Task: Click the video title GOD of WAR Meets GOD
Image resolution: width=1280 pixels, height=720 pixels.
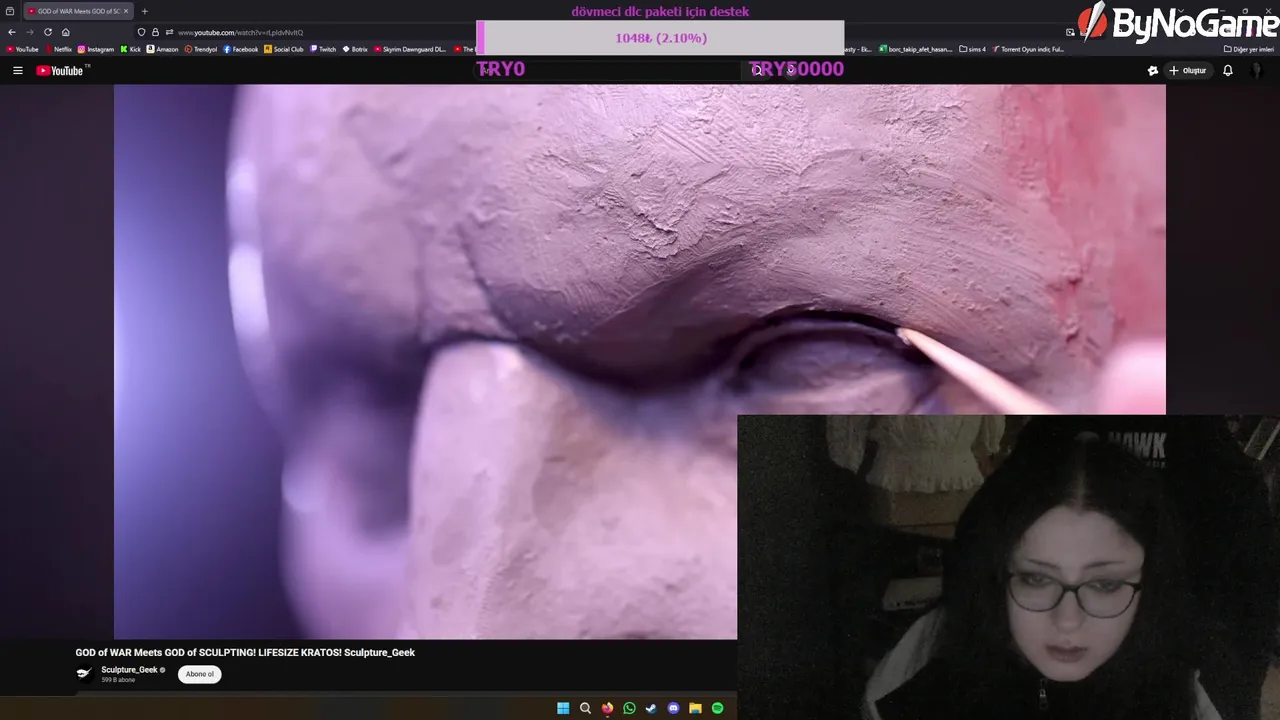Action: point(245,652)
